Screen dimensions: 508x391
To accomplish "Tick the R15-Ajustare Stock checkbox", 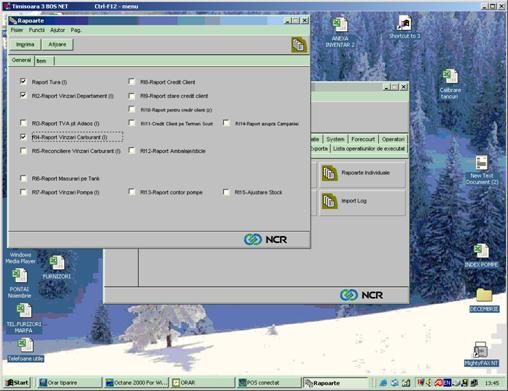I will point(226,192).
